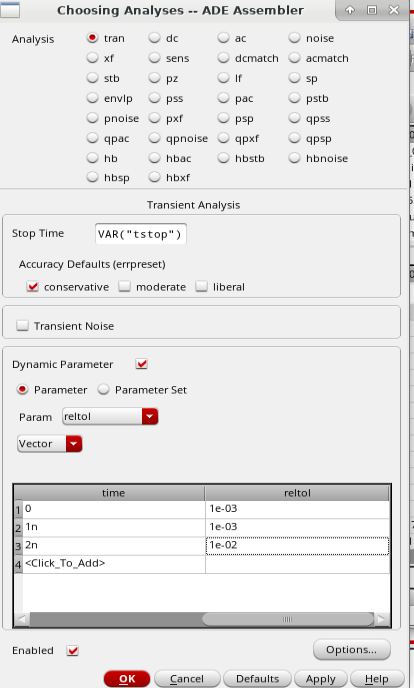The height and width of the screenshot is (688, 414).
Task: Click the horizontal scrollbar thumb in table
Action: (287, 620)
